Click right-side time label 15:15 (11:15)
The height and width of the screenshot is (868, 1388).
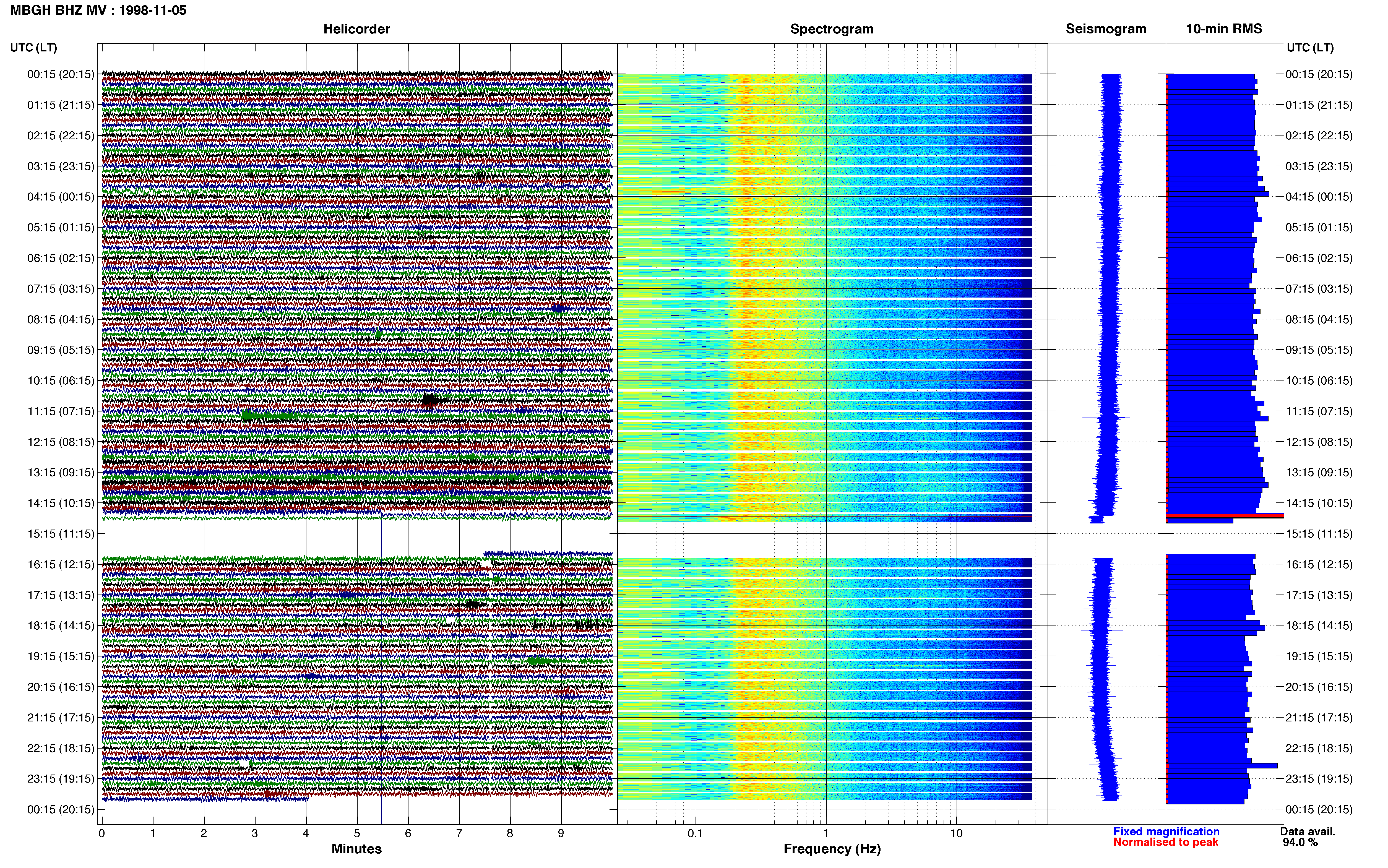(x=1319, y=534)
